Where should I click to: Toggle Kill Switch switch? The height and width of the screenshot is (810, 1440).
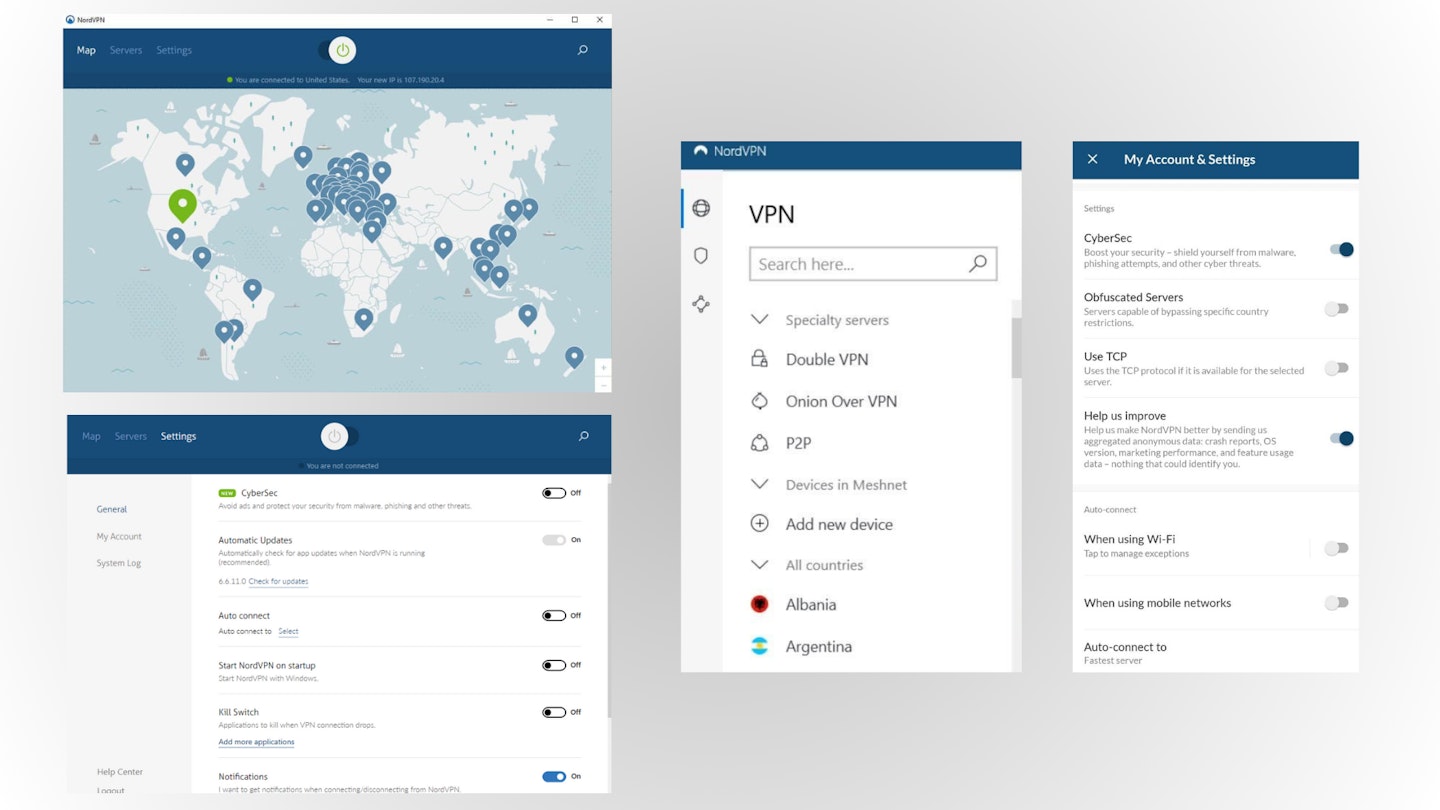click(x=554, y=712)
